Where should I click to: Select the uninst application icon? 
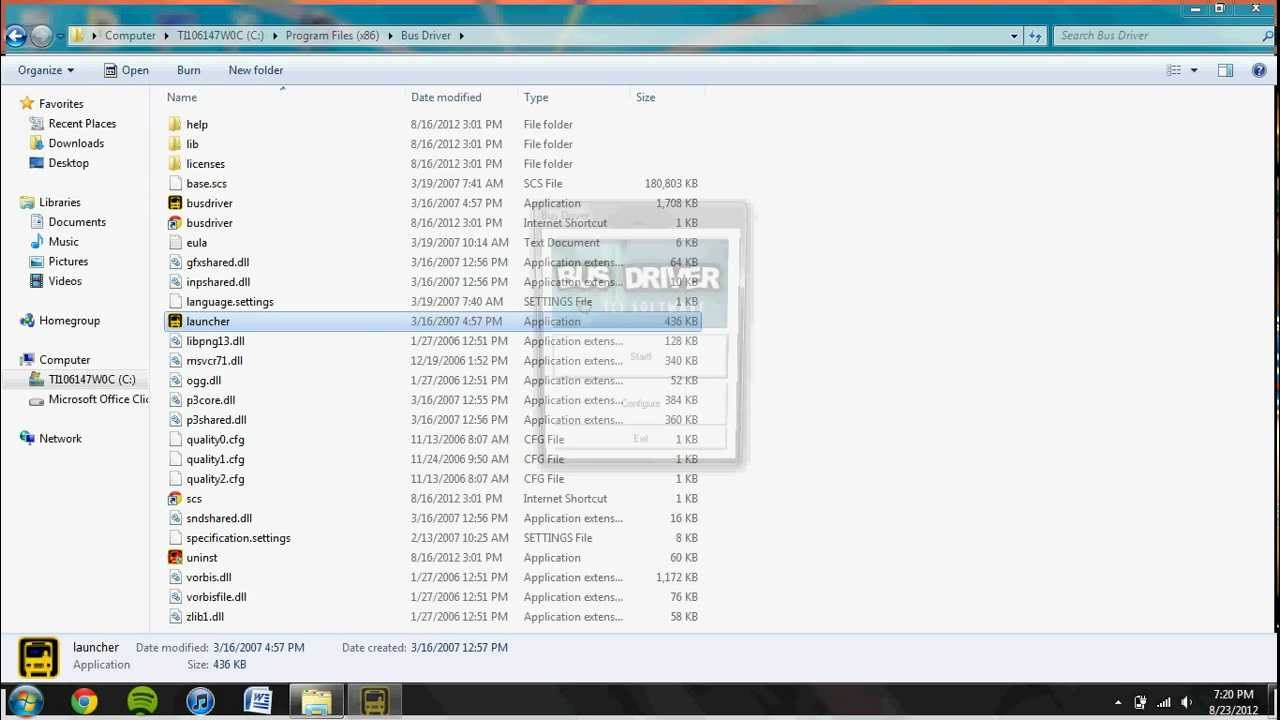coord(175,558)
